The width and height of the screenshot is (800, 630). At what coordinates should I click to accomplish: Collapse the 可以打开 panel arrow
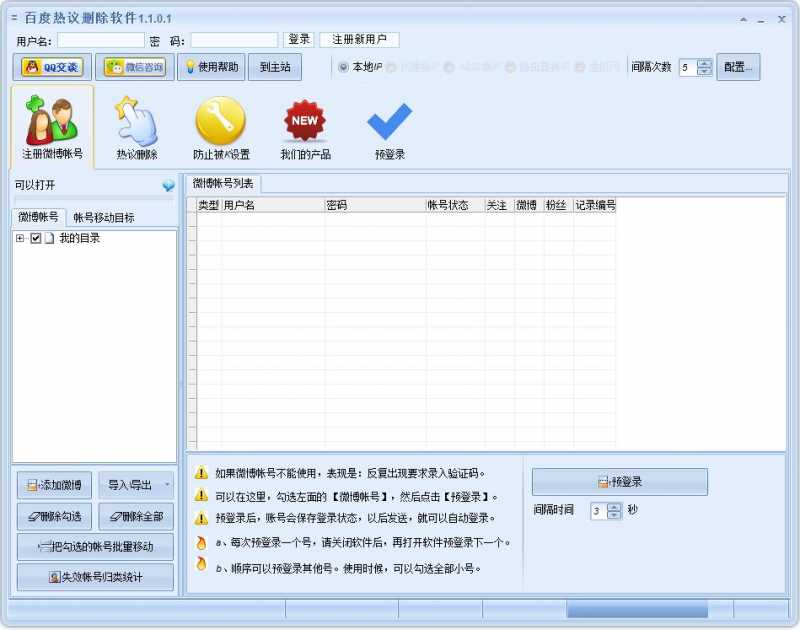[166, 186]
